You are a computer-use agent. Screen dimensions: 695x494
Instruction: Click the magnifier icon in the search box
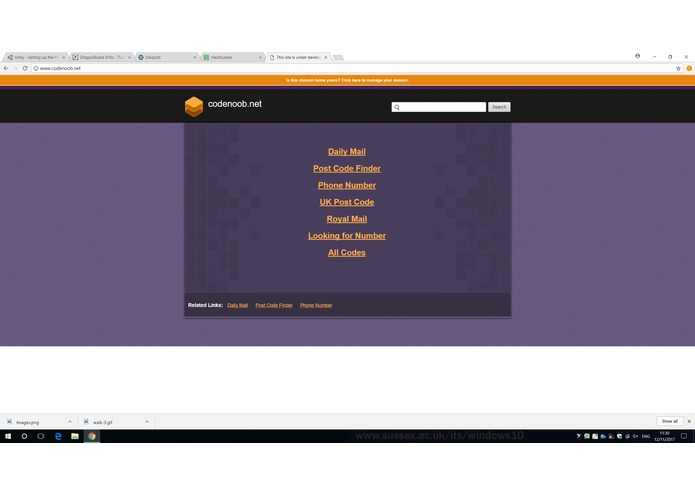[x=397, y=107]
